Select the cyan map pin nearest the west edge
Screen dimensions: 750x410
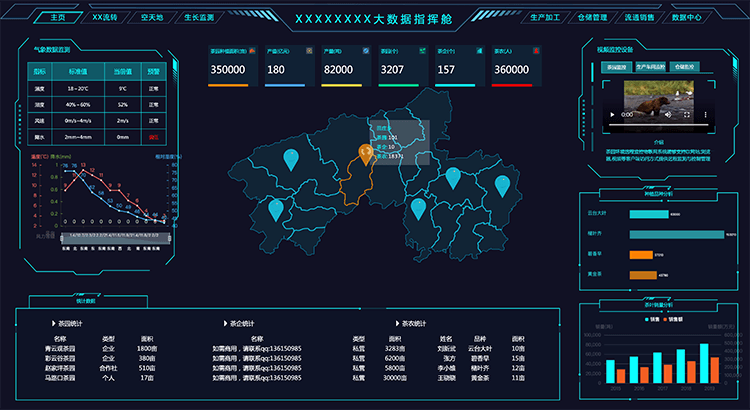click(x=276, y=210)
